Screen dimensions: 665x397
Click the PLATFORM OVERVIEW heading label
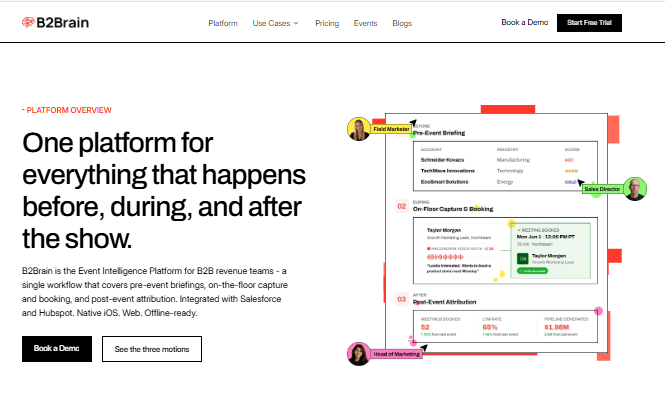point(67,110)
